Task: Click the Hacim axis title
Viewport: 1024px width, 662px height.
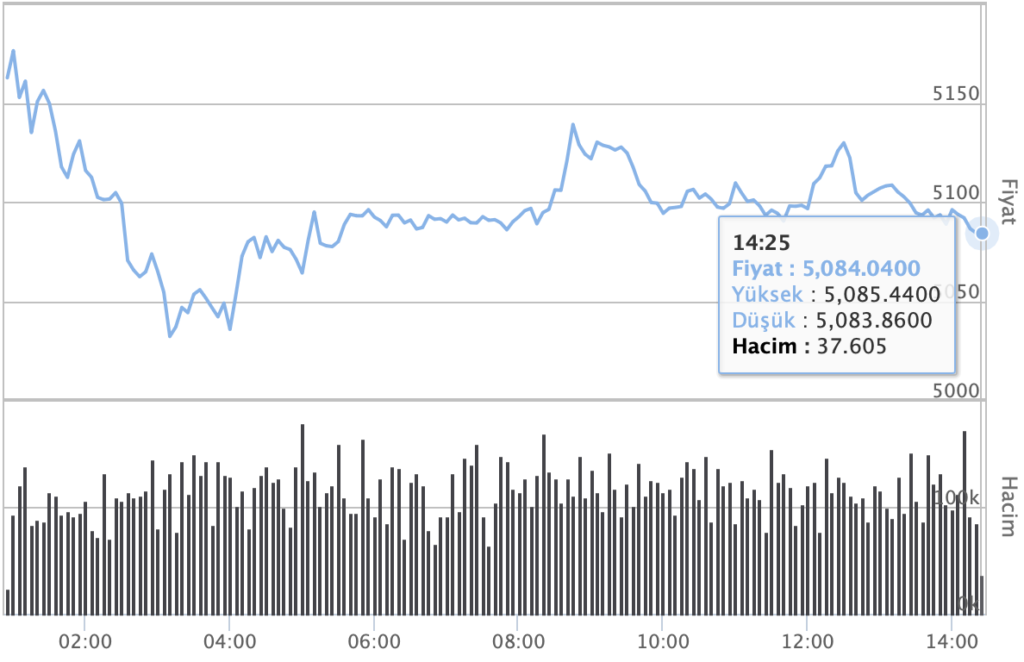Action: coord(1008,506)
